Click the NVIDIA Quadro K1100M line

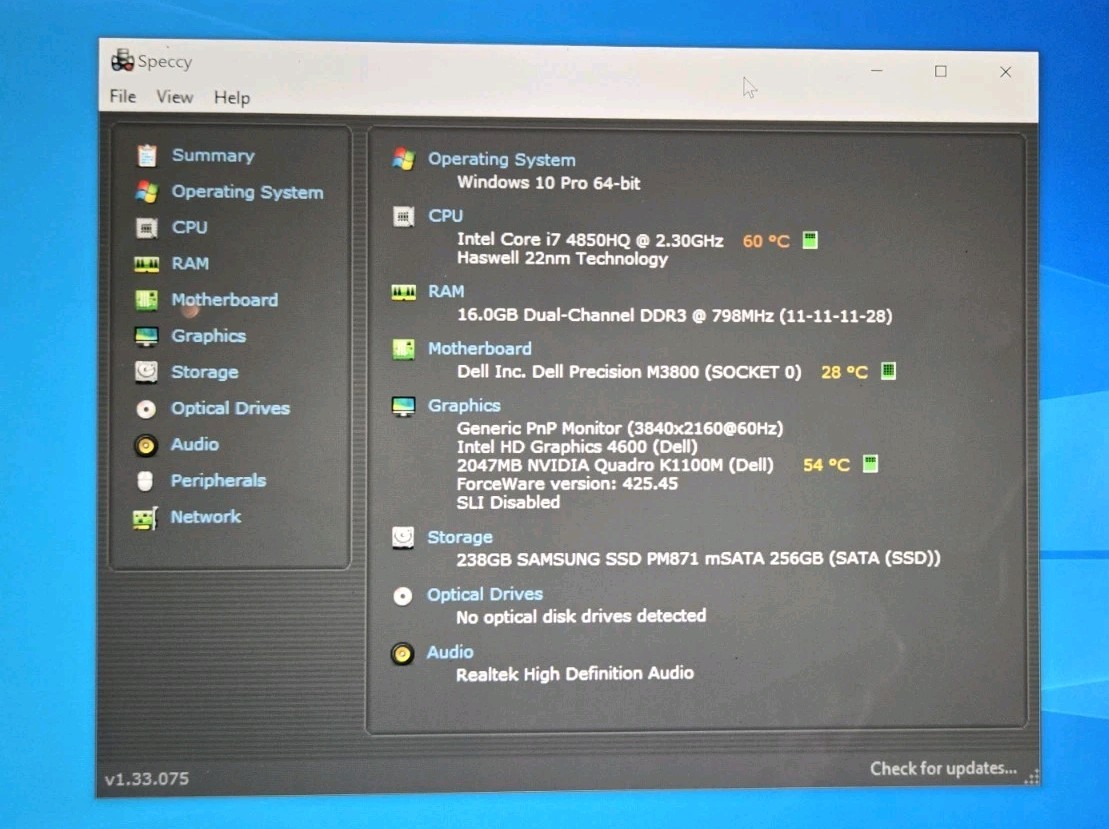click(x=615, y=465)
